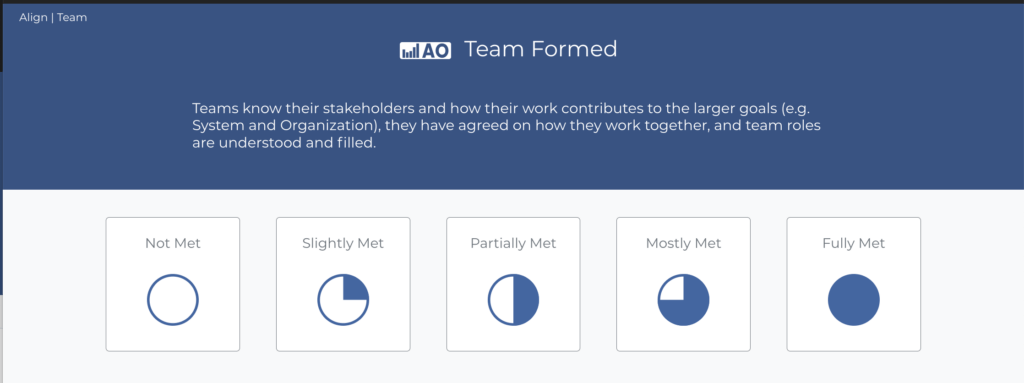Viewport: 1024px width, 383px height.
Task: Open the Align breadcrumb item
Action: [33, 18]
